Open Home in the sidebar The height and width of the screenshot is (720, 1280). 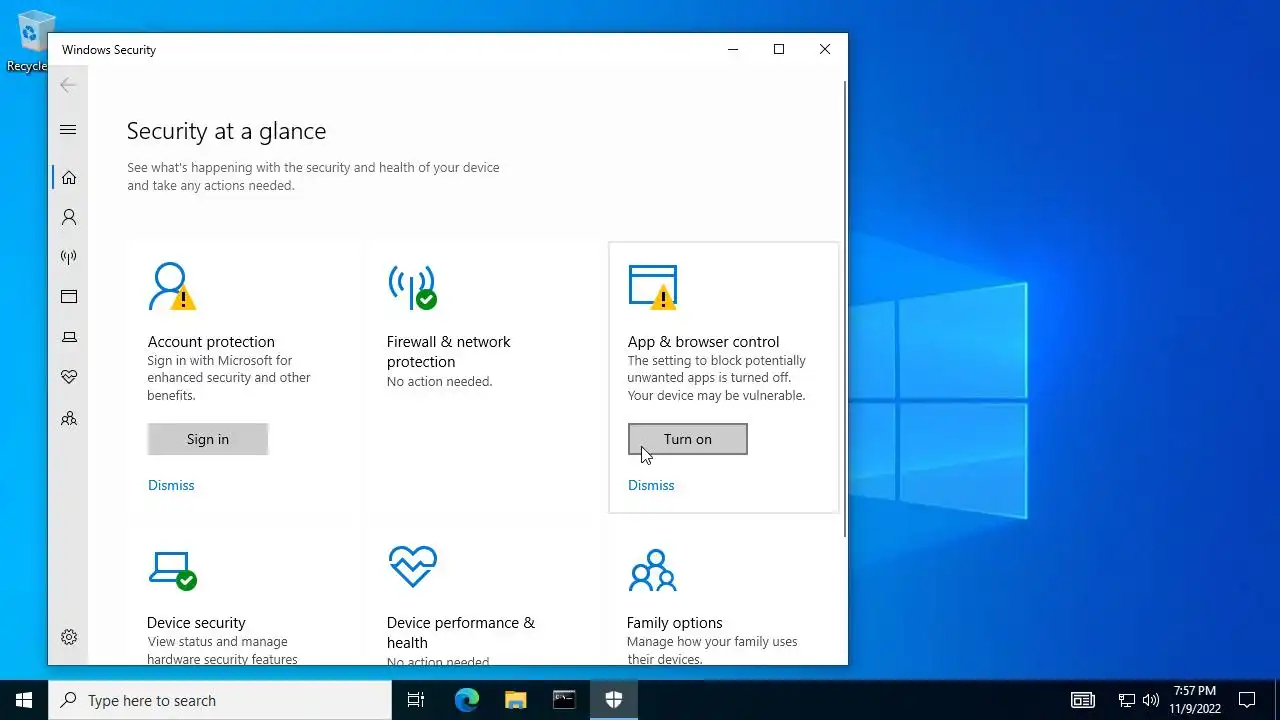(x=69, y=177)
